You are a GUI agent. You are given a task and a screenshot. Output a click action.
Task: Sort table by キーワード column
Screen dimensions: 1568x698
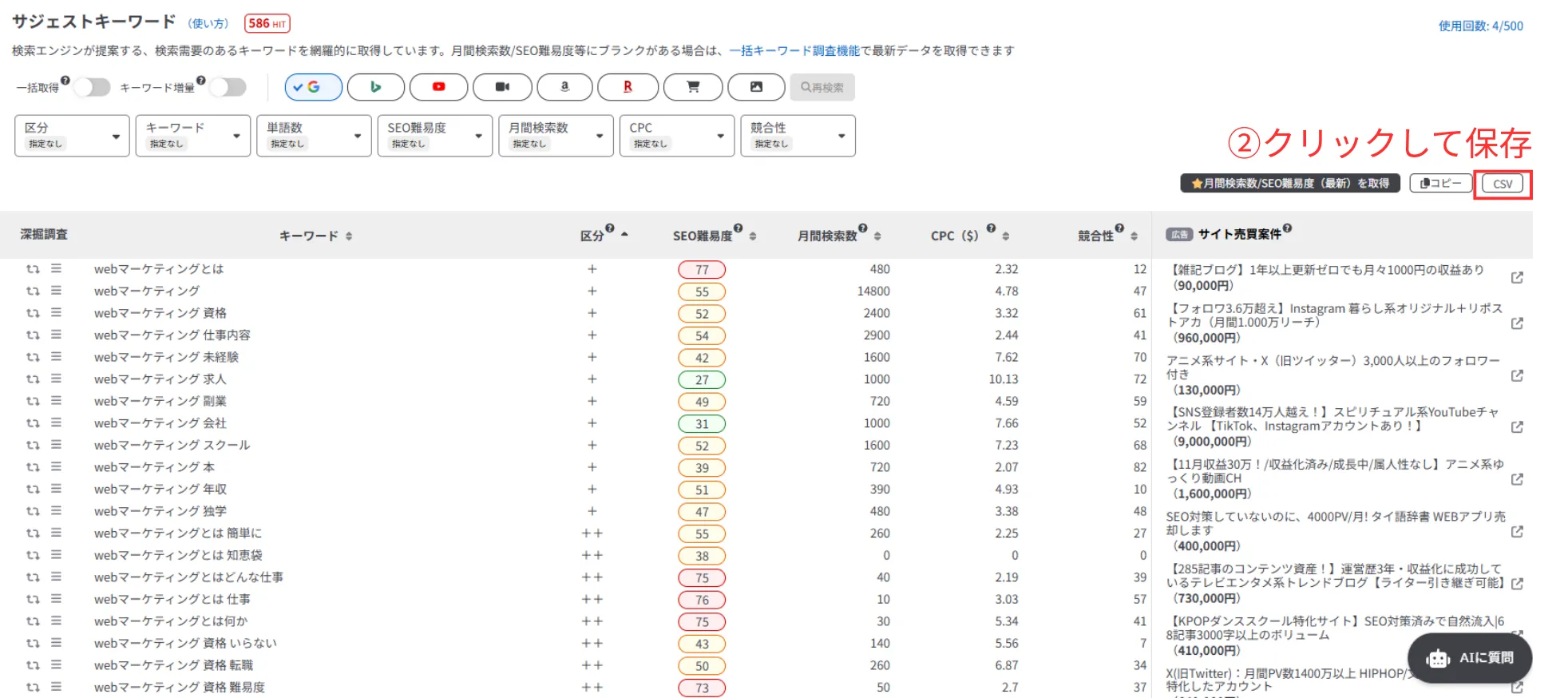pyautogui.click(x=349, y=236)
